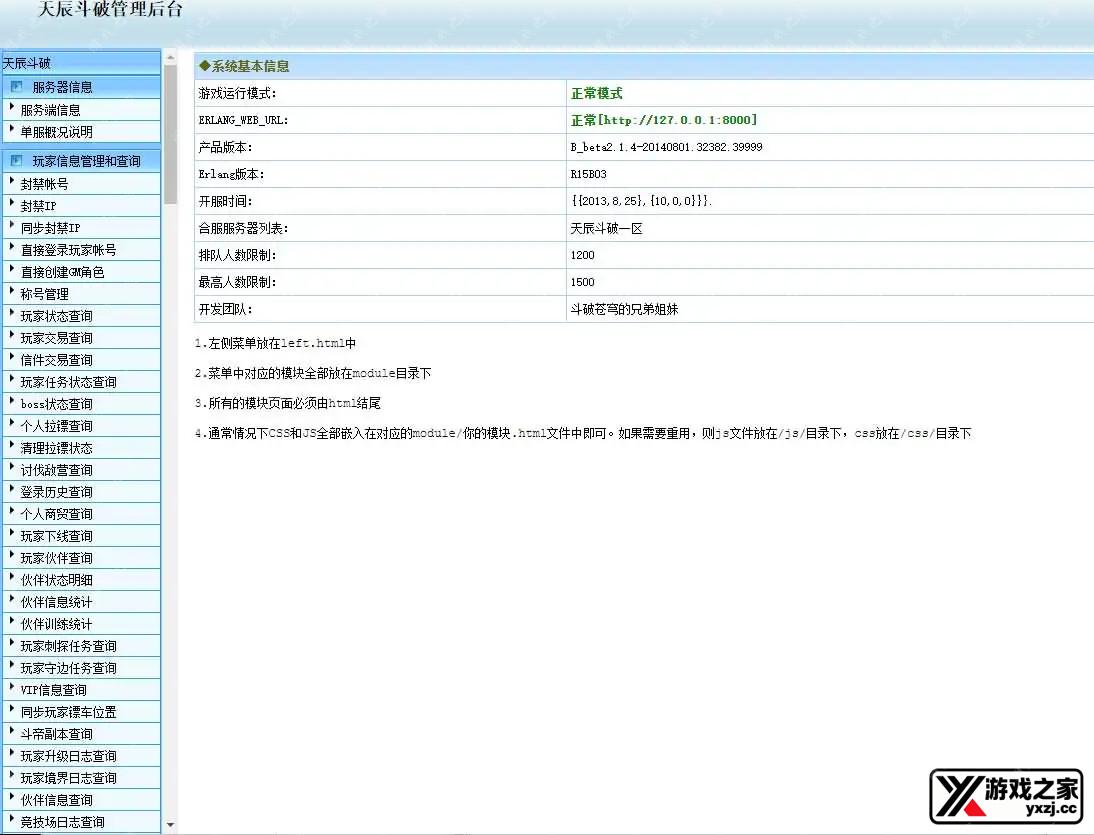Click the 1500 max players value
1094x835 pixels.
[x=583, y=283]
